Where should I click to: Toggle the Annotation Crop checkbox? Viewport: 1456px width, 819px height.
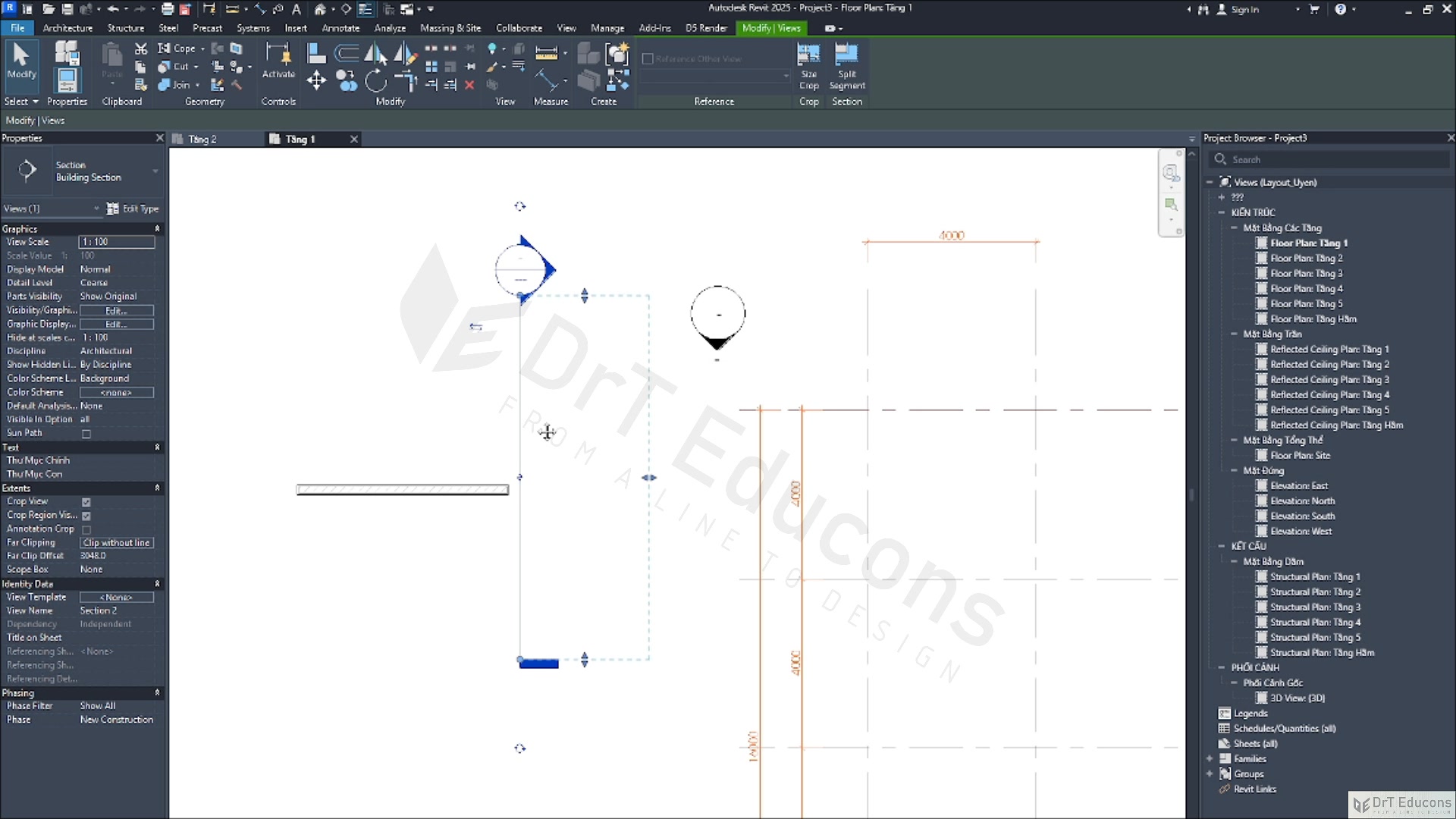tap(86, 529)
